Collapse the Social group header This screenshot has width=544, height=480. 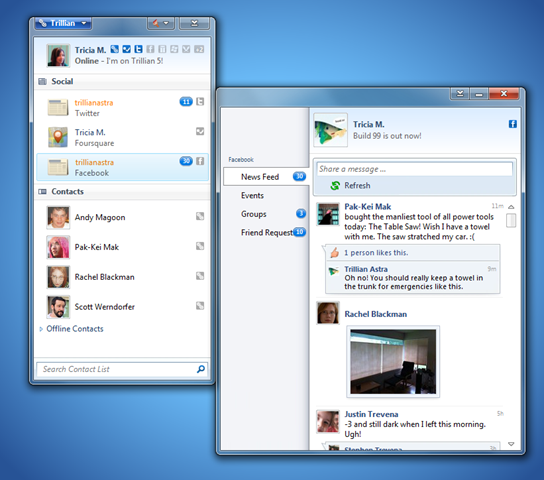122,82
